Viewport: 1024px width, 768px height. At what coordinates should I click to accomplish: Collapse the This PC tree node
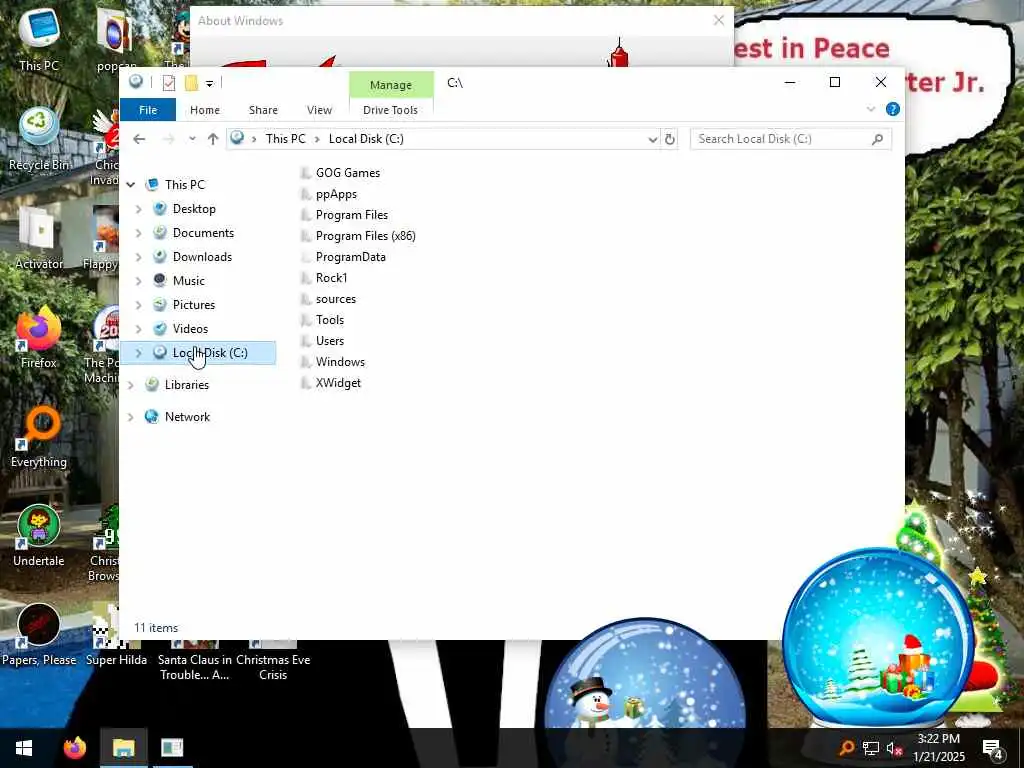pyautogui.click(x=131, y=185)
